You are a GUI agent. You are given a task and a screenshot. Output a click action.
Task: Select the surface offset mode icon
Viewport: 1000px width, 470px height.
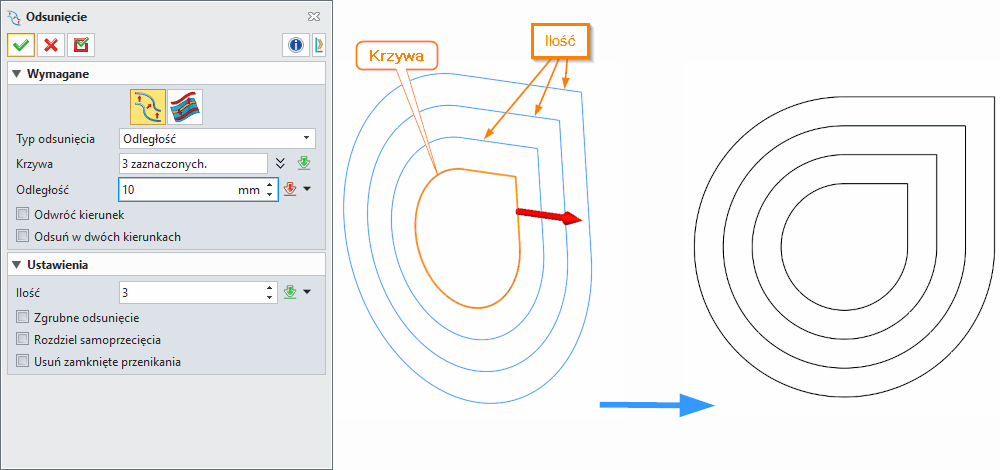(183, 105)
